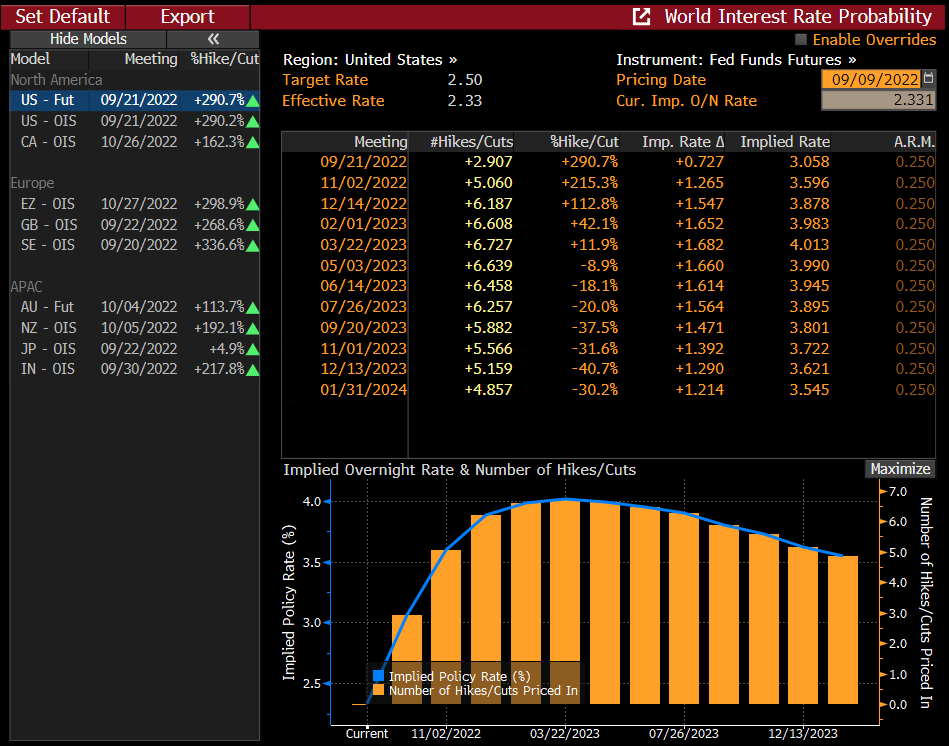Image resolution: width=949 pixels, height=746 pixels.
Task: Enable the Overrides checkbox
Action: 801,40
